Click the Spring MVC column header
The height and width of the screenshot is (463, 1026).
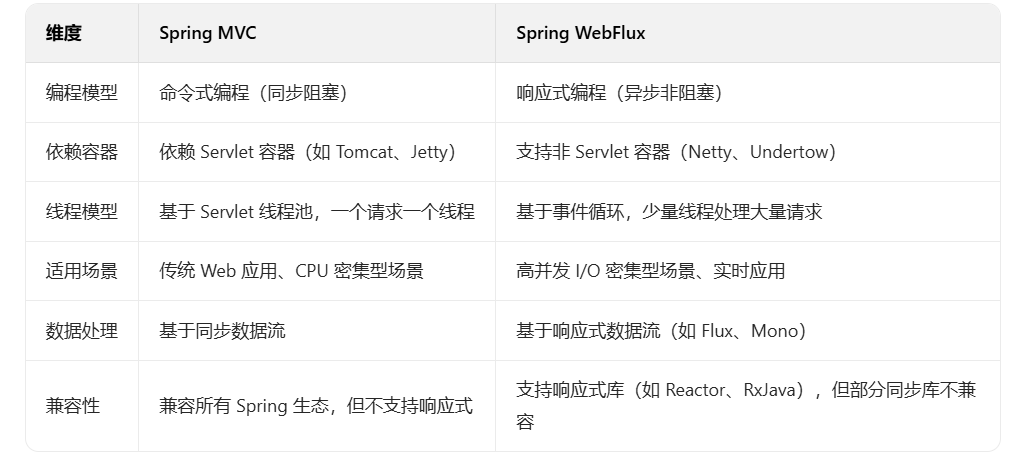pyautogui.click(x=208, y=33)
